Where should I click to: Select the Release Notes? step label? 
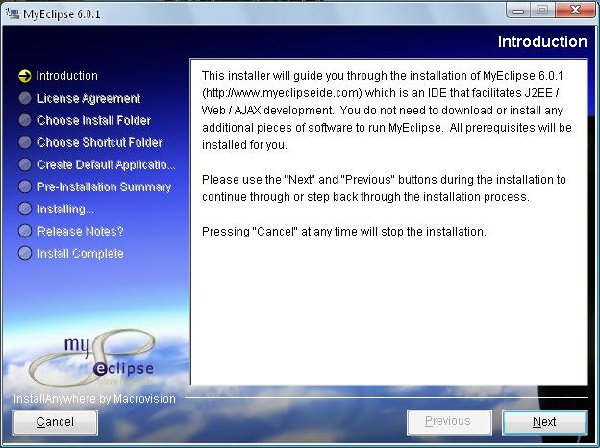tap(80, 231)
